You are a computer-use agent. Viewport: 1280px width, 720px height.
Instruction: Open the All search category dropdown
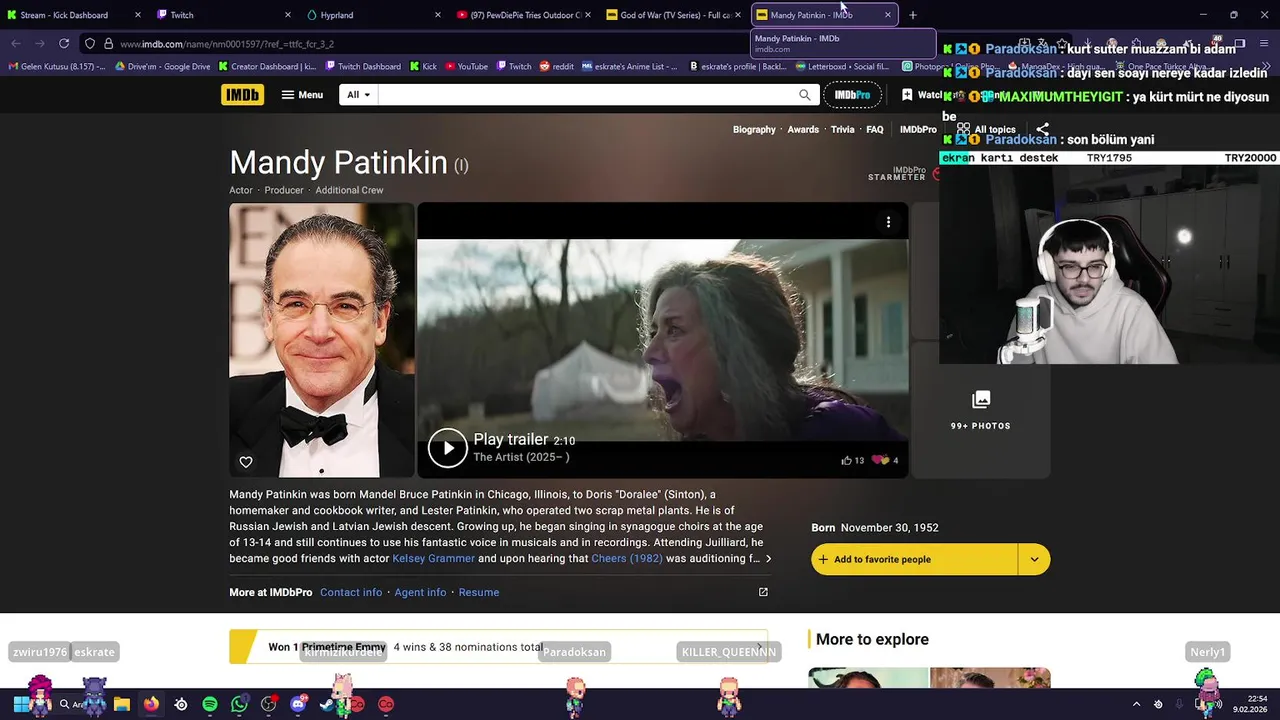click(358, 95)
